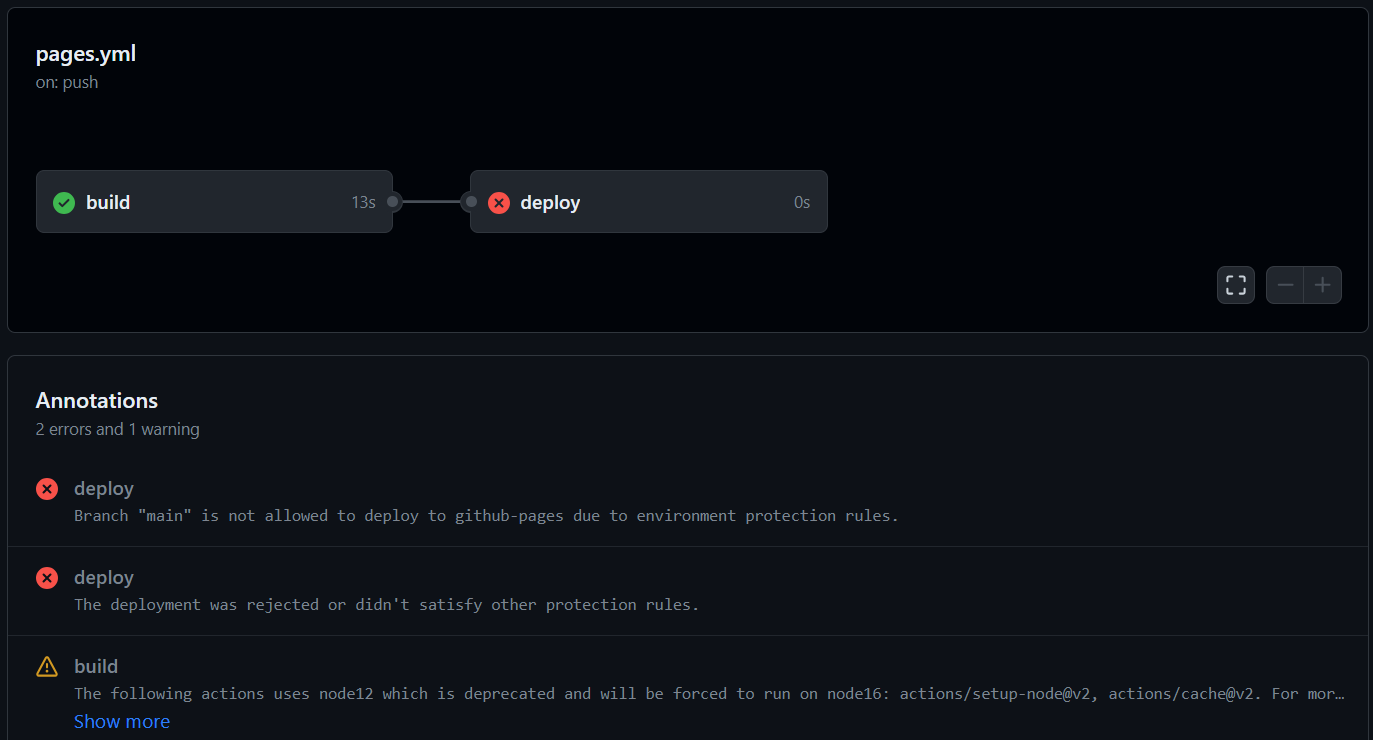The image size is (1373, 740).
Task: Click the second deploy annotation title
Action: coord(104,577)
